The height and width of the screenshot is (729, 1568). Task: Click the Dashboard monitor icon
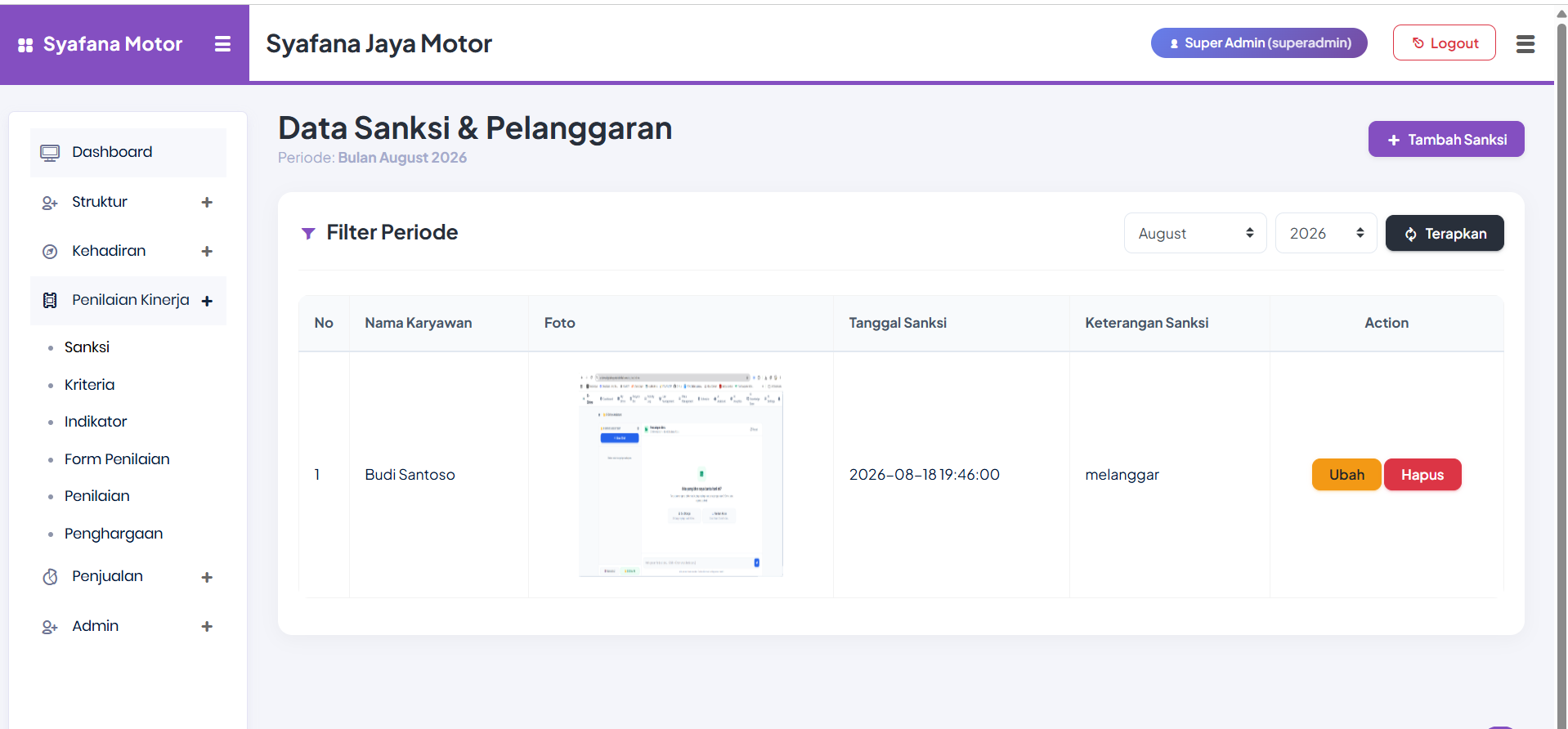pyautogui.click(x=50, y=153)
